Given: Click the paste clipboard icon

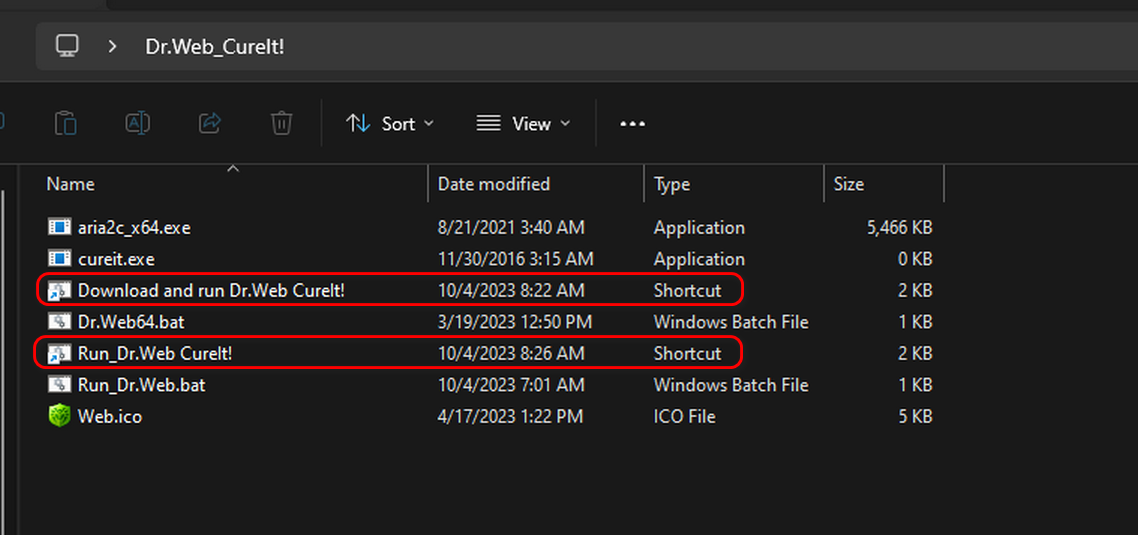Looking at the screenshot, I should pyautogui.click(x=66, y=123).
